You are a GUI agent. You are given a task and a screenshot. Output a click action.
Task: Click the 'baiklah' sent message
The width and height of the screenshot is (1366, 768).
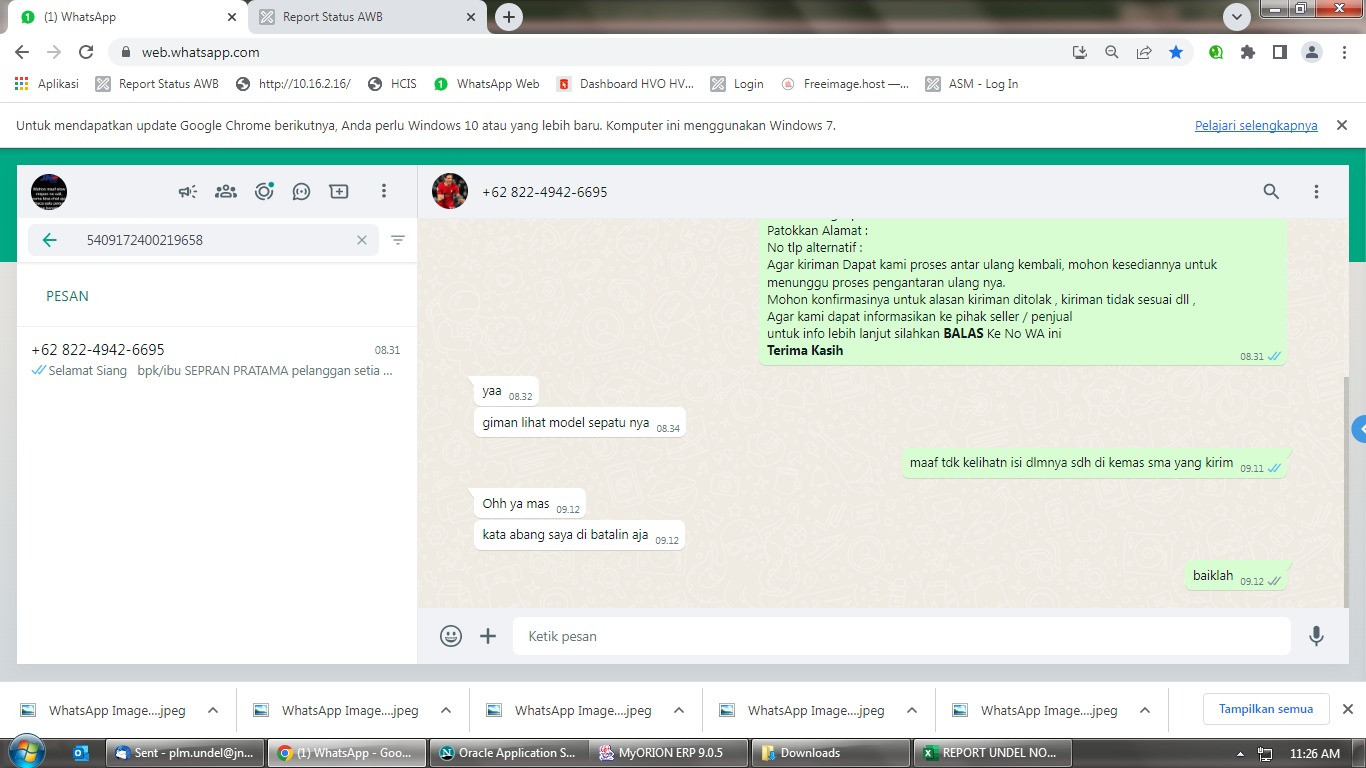(1238, 576)
